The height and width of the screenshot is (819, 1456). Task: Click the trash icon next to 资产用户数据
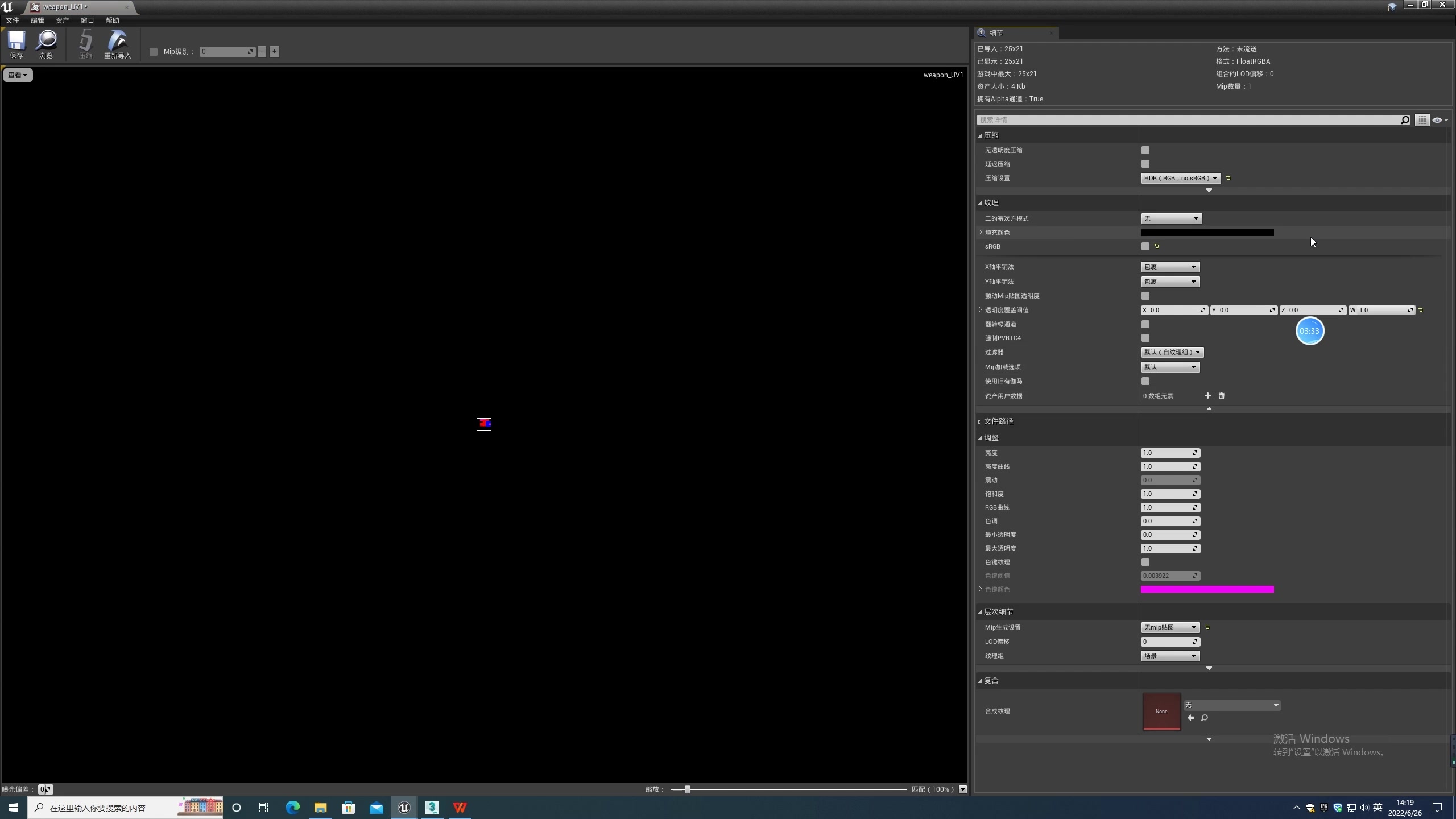coord(1222,396)
